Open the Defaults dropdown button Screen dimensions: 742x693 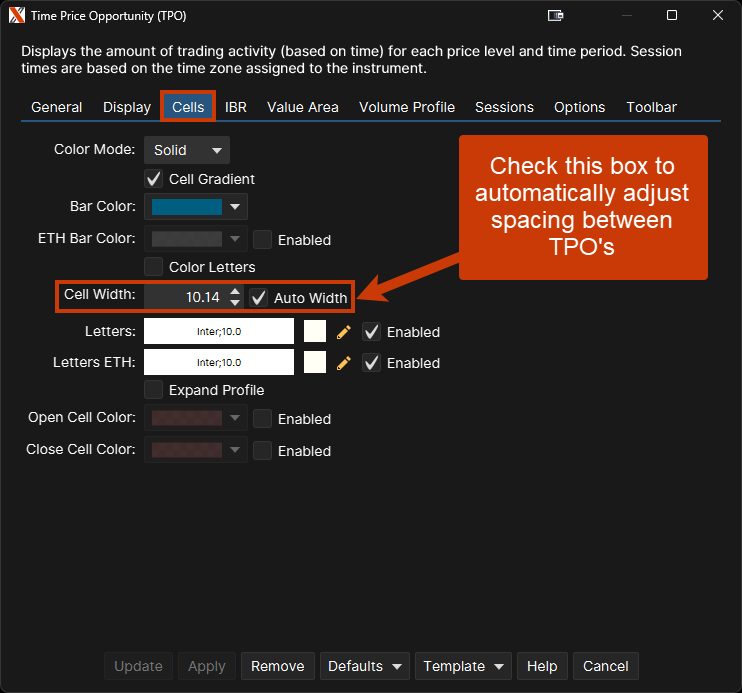pyautogui.click(x=365, y=666)
